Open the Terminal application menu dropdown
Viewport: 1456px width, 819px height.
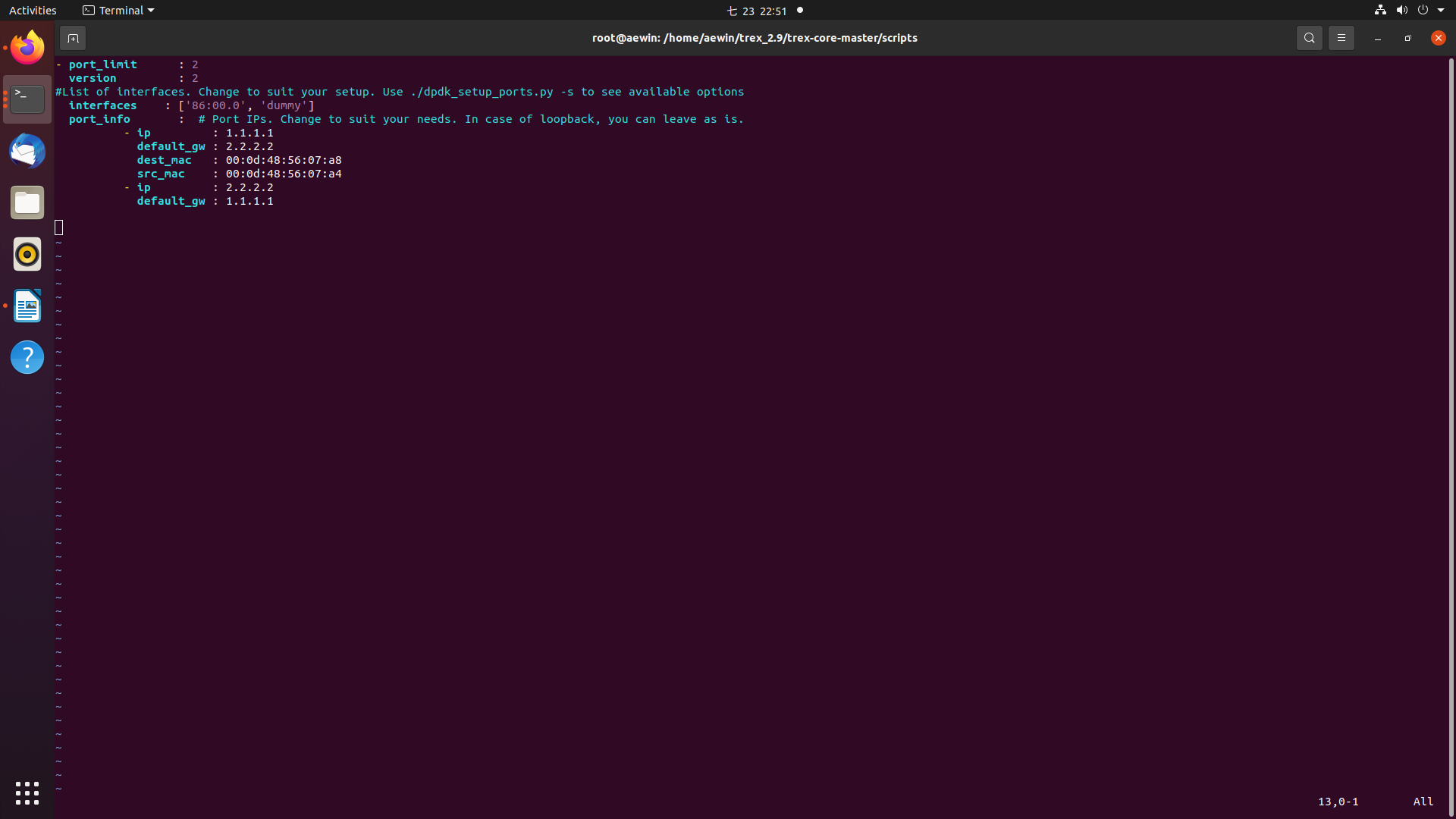pos(118,10)
